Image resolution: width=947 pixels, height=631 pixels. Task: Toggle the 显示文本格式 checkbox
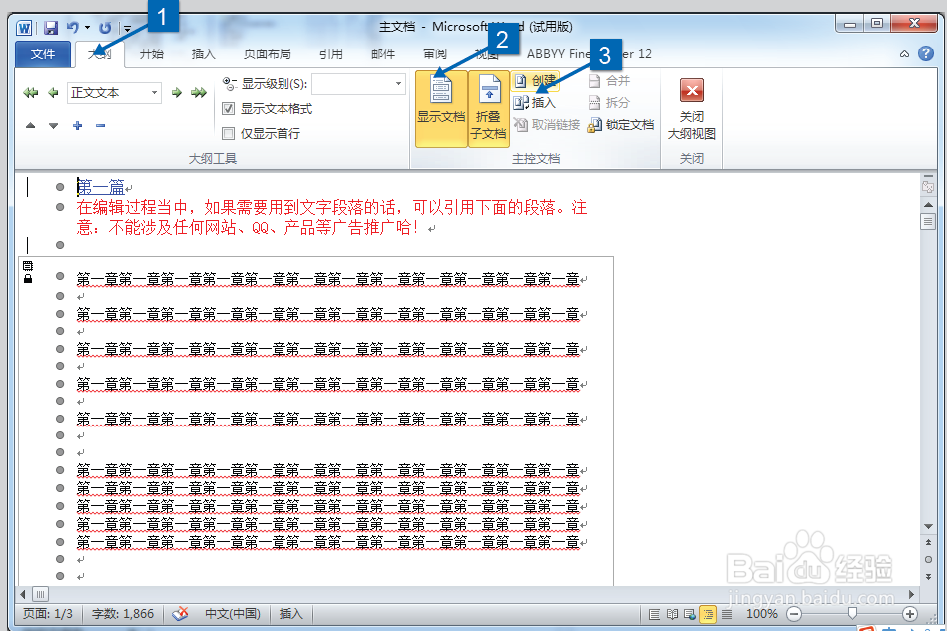pos(228,109)
